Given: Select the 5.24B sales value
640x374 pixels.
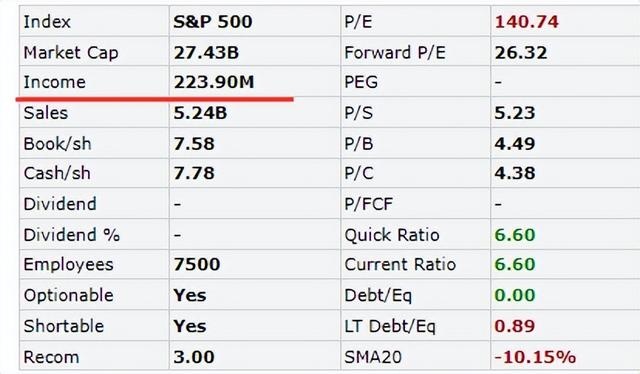Looking at the screenshot, I should pos(200,113).
